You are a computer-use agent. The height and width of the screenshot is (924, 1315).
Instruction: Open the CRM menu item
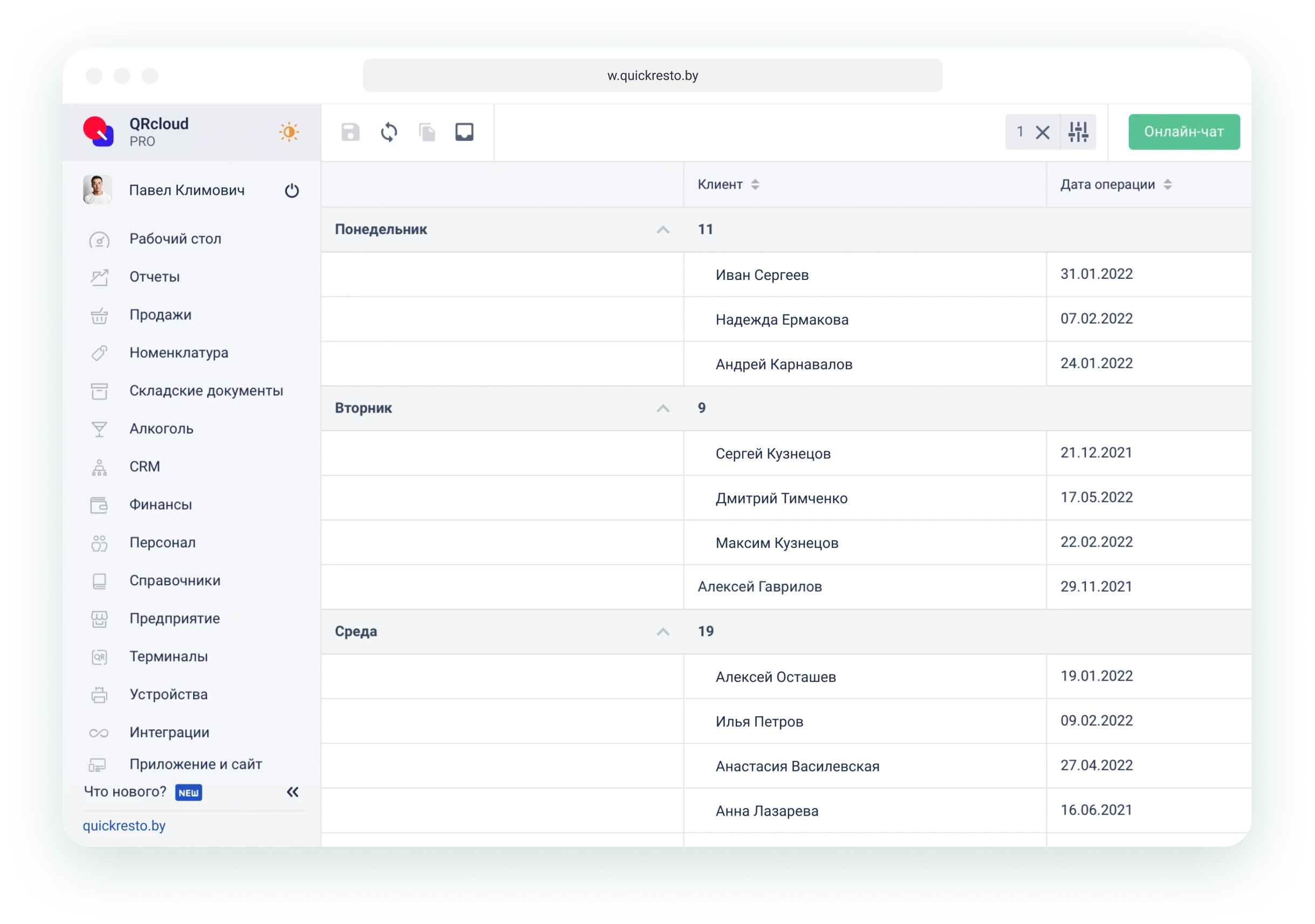(x=145, y=466)
